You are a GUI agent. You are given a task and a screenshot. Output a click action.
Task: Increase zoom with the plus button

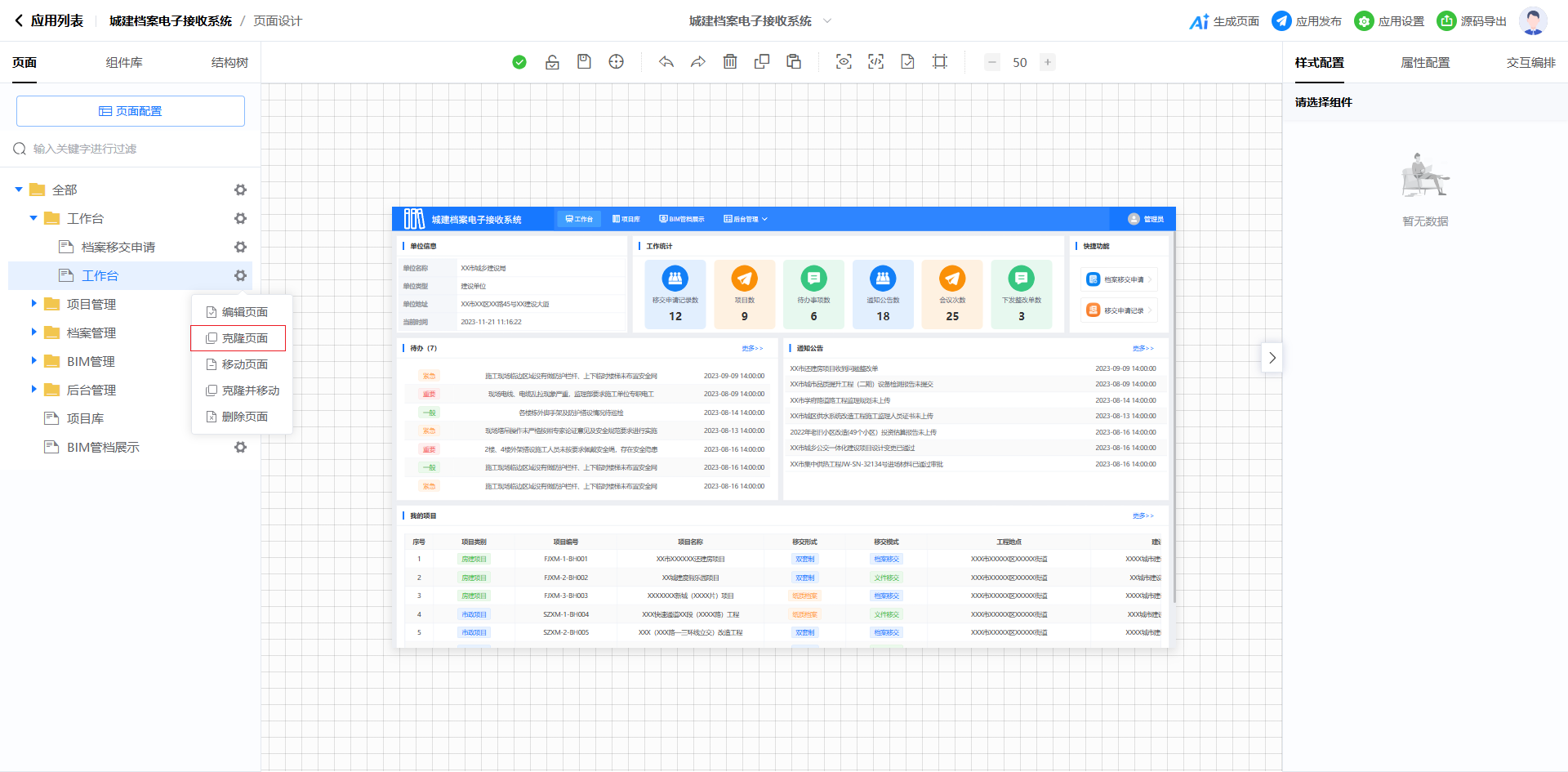(x=1048, y=62)
